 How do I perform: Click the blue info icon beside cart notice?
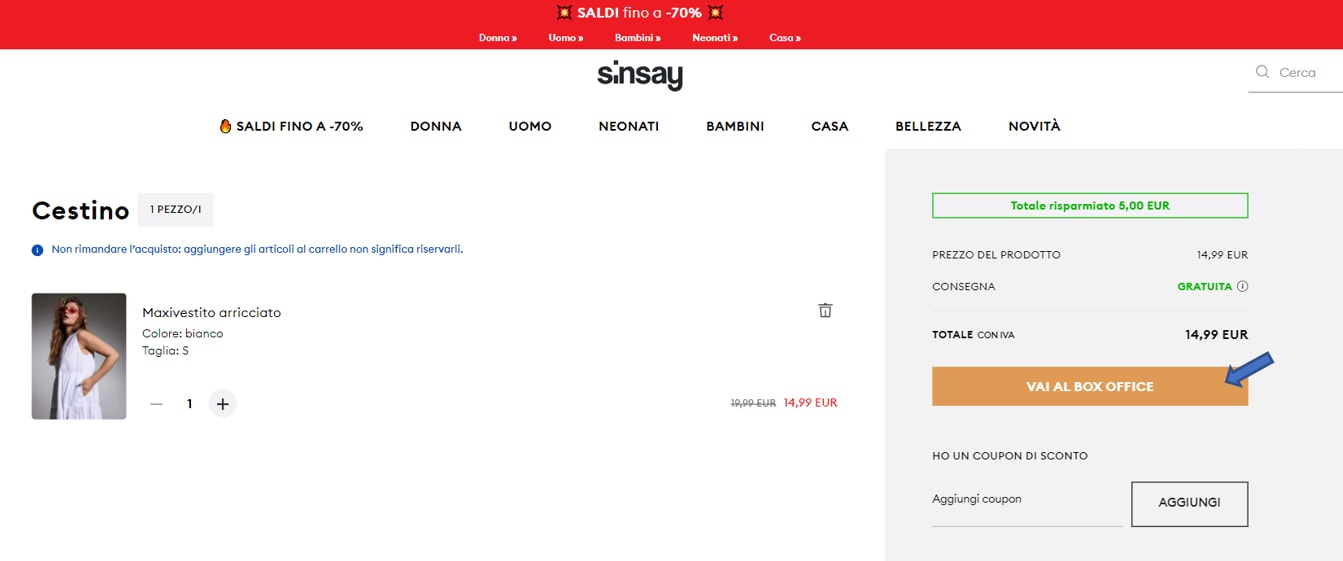point(38,250)
